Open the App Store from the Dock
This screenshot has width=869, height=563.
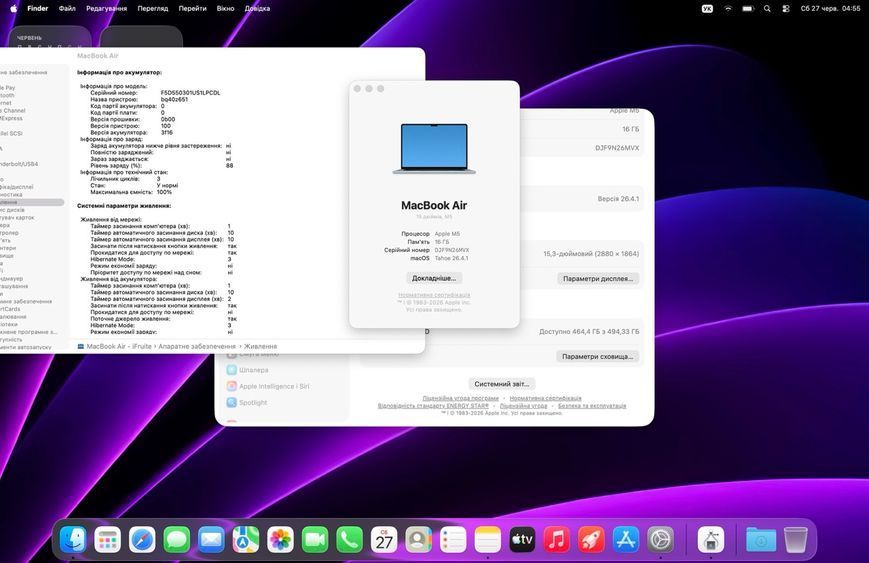click(626, 539)
